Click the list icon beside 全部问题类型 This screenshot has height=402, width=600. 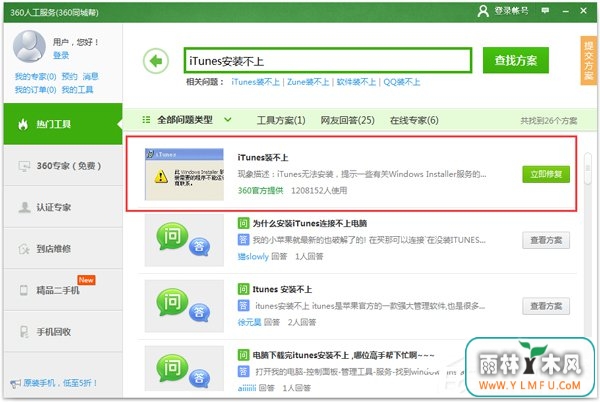[x=146, y=120]
